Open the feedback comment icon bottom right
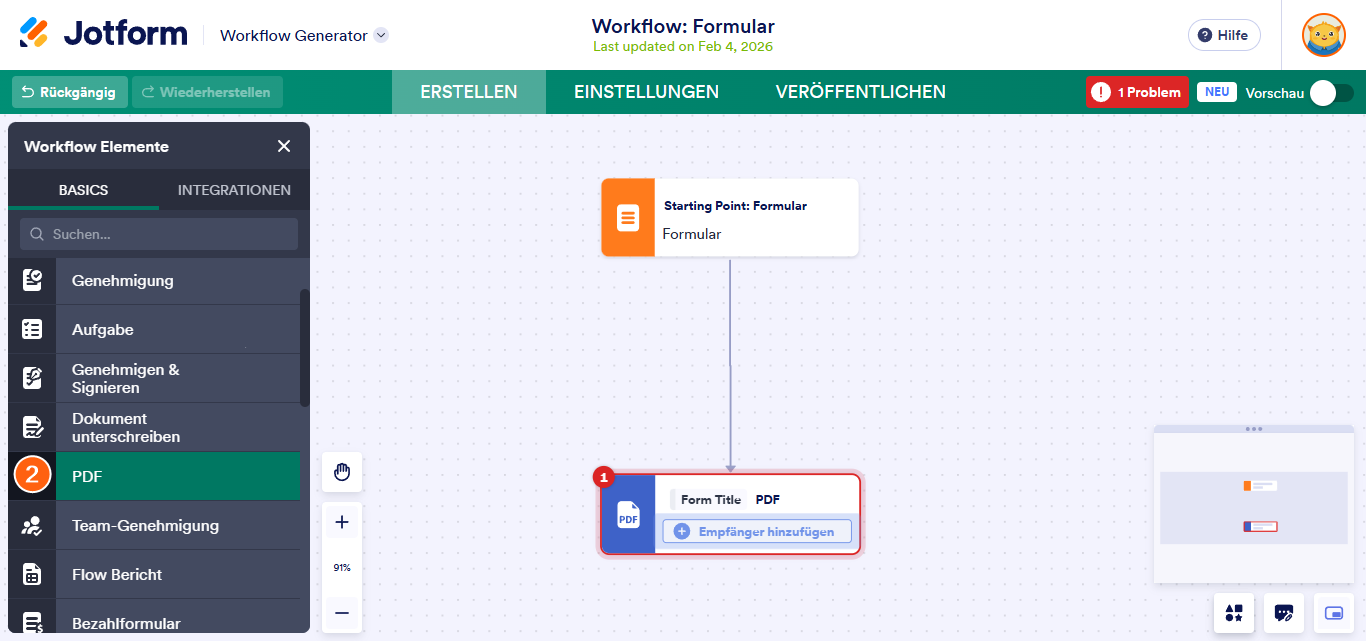 (1283, 613)
